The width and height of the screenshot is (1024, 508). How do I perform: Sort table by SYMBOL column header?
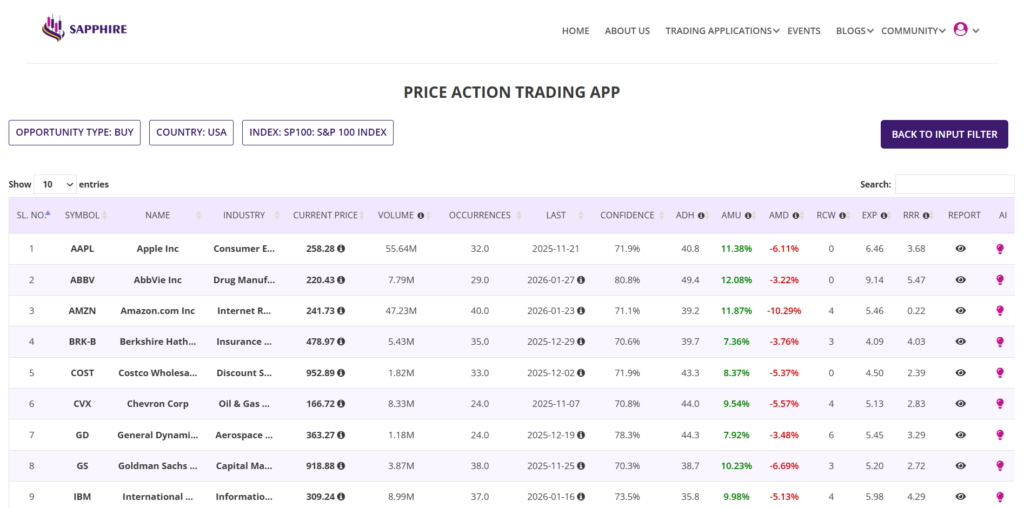coord(82,215)
